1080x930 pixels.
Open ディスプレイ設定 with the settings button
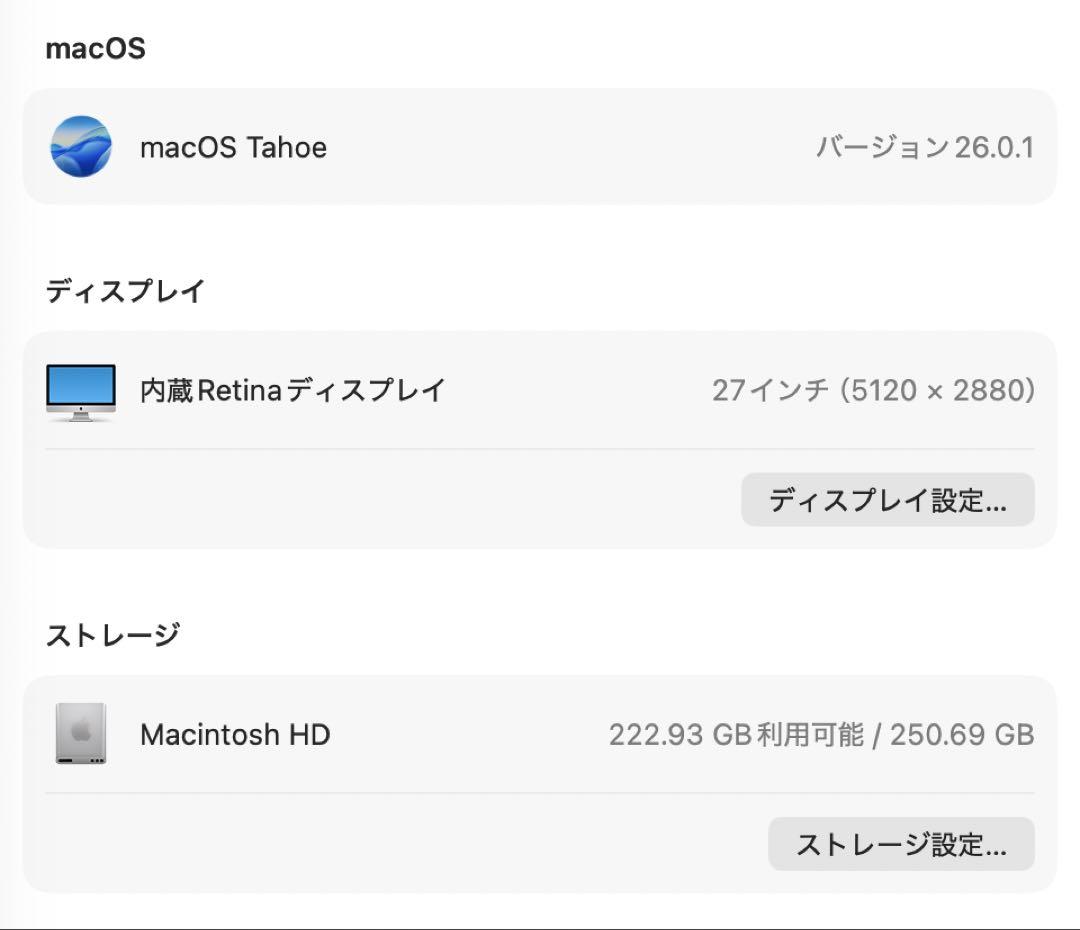tap(888, 500)
